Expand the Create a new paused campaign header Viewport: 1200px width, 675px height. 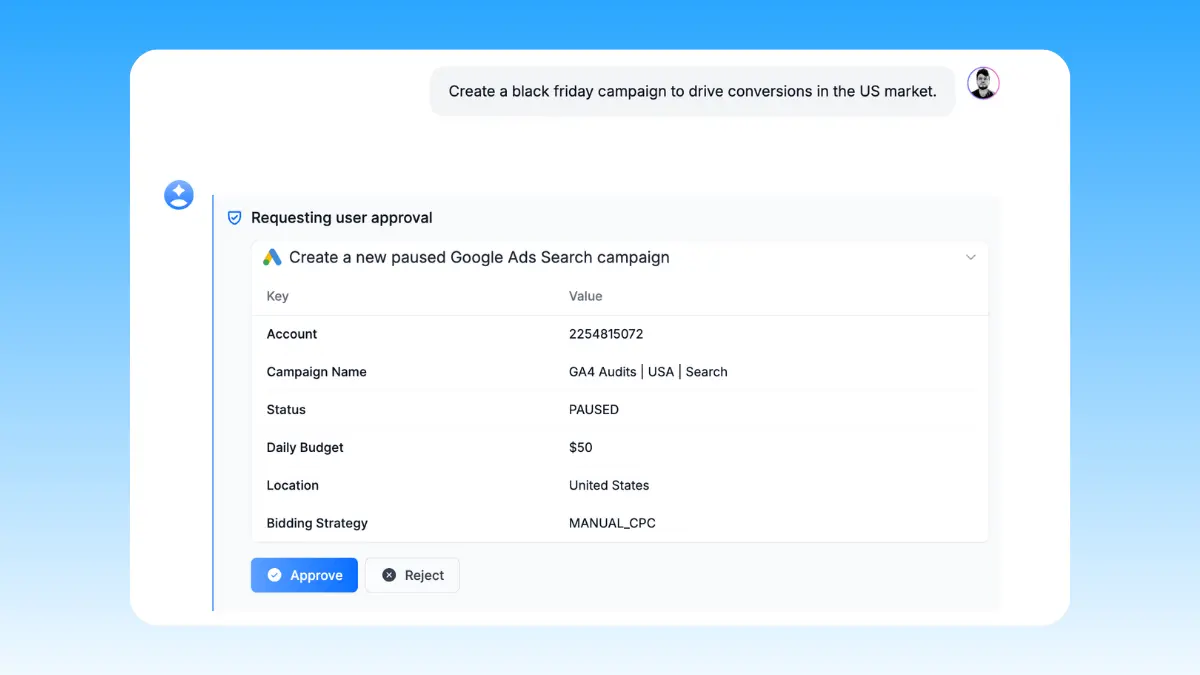point(478,257)
